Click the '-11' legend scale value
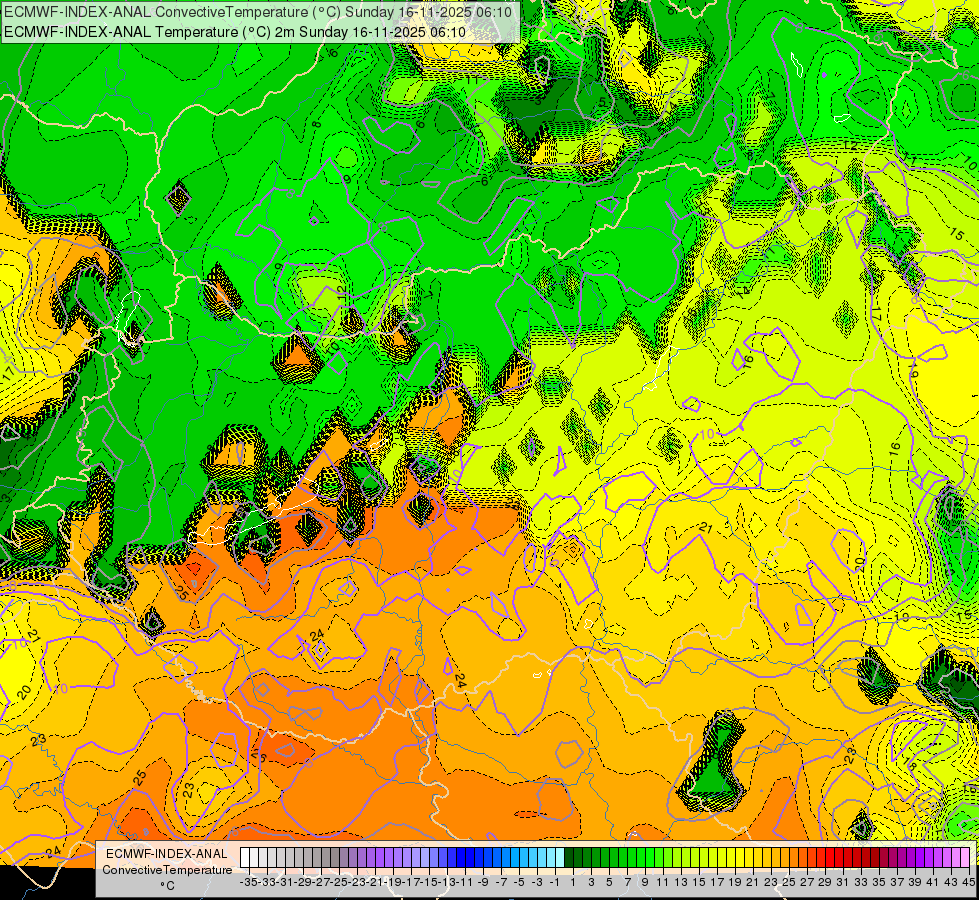979x900 pixels. point(465,883)
